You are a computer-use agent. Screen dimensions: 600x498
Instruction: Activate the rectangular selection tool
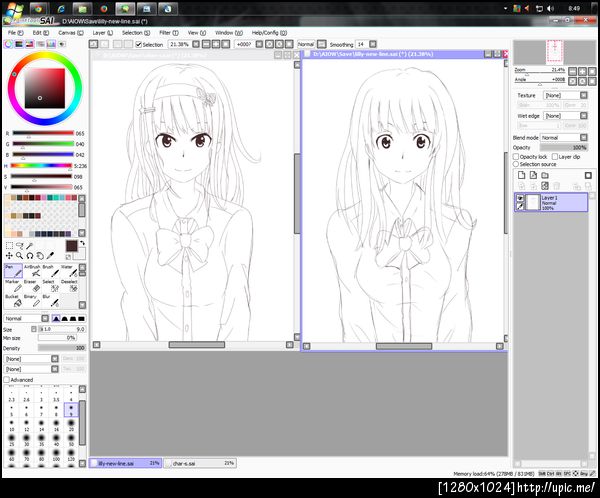point(9,245)
